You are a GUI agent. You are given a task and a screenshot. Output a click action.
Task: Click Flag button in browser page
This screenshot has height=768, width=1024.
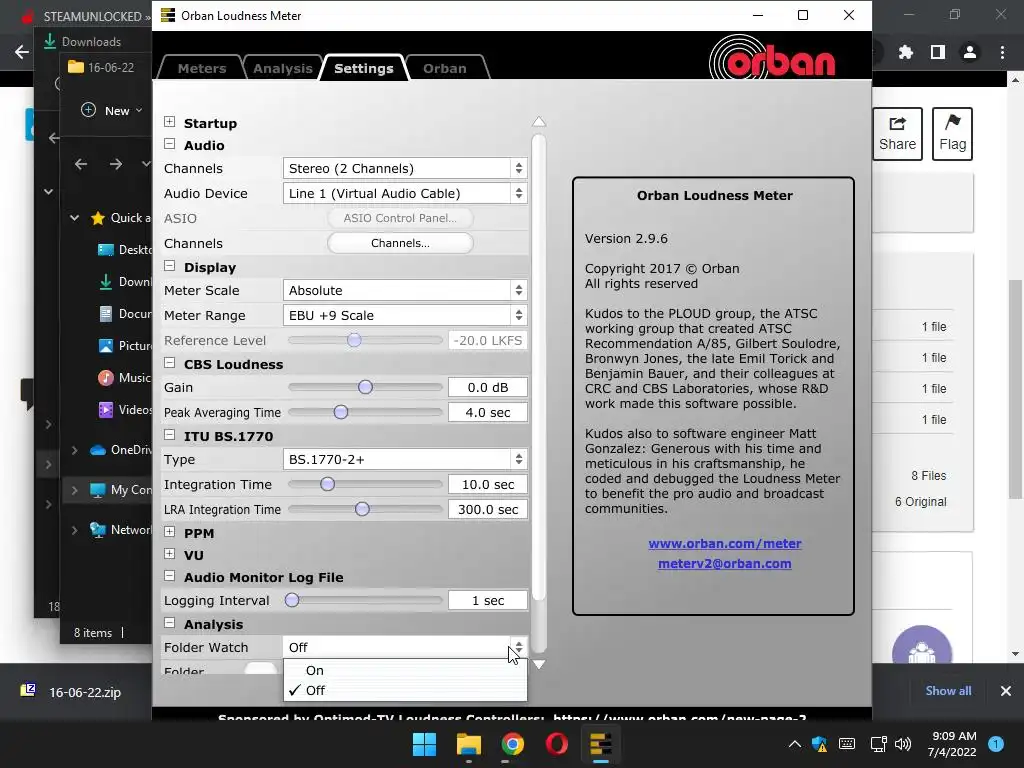click(x=952, y=134)
